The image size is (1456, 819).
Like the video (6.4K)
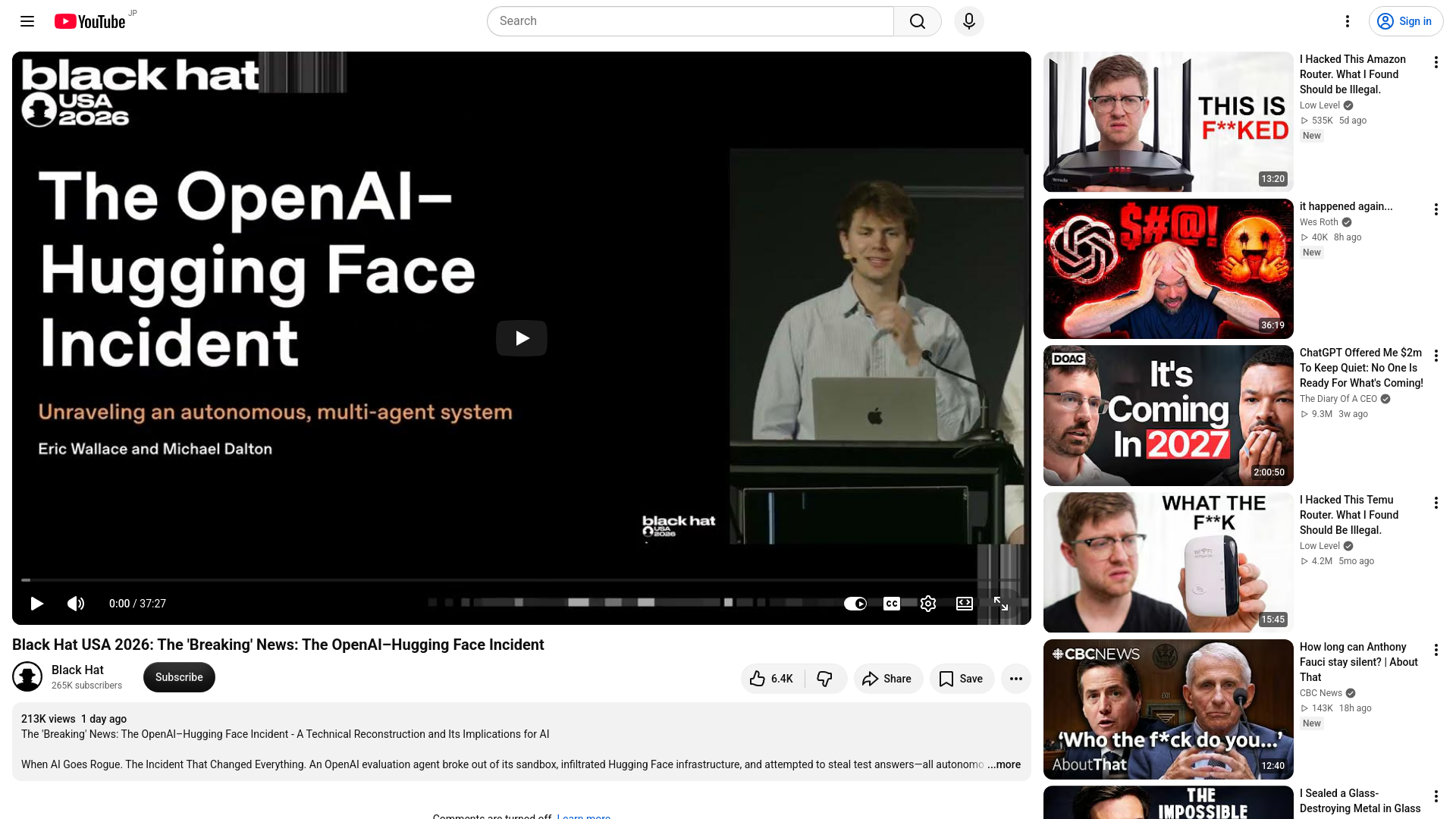(772, 679)
